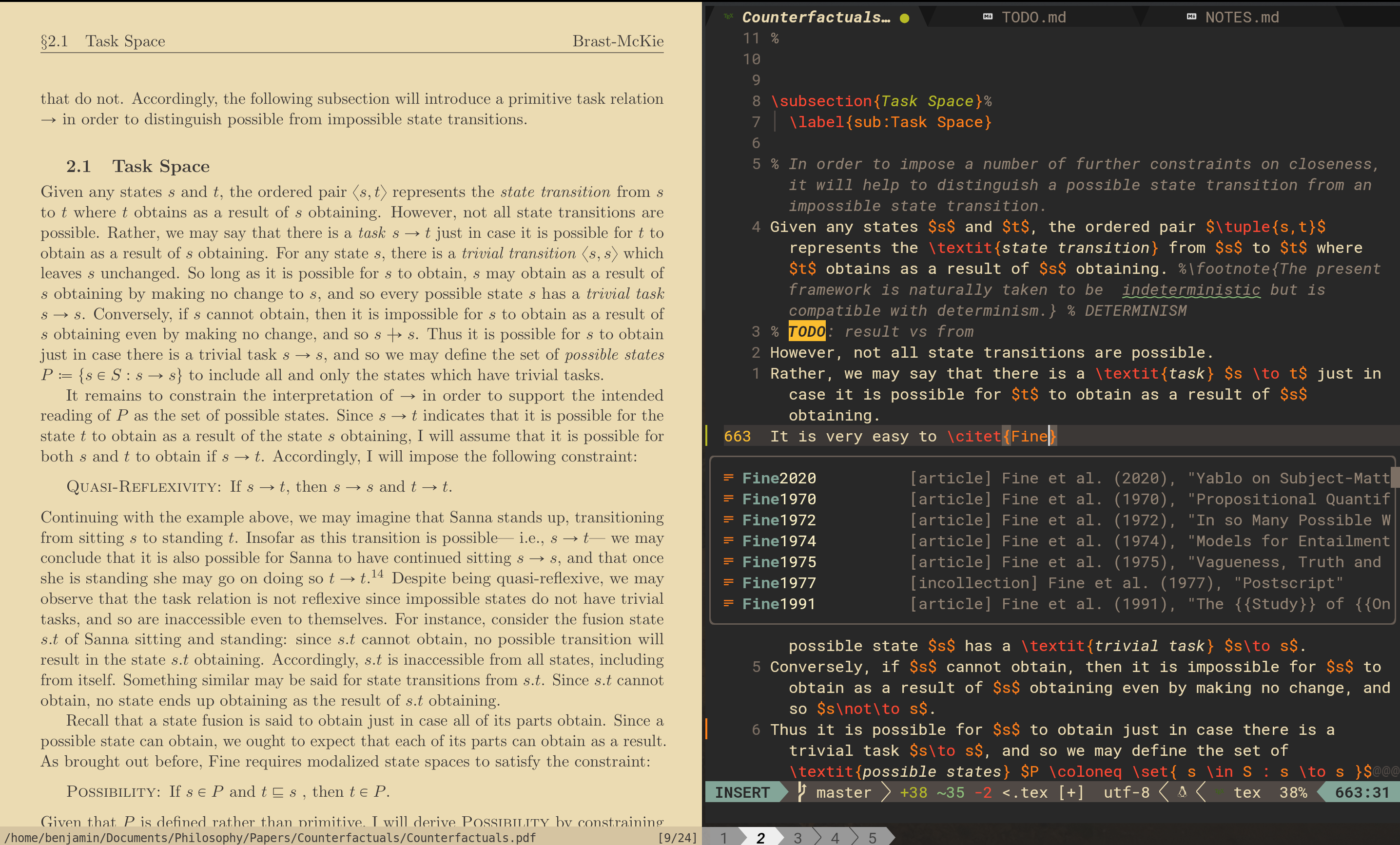Open the NOTES.md tab

[x=1242, y=17]
